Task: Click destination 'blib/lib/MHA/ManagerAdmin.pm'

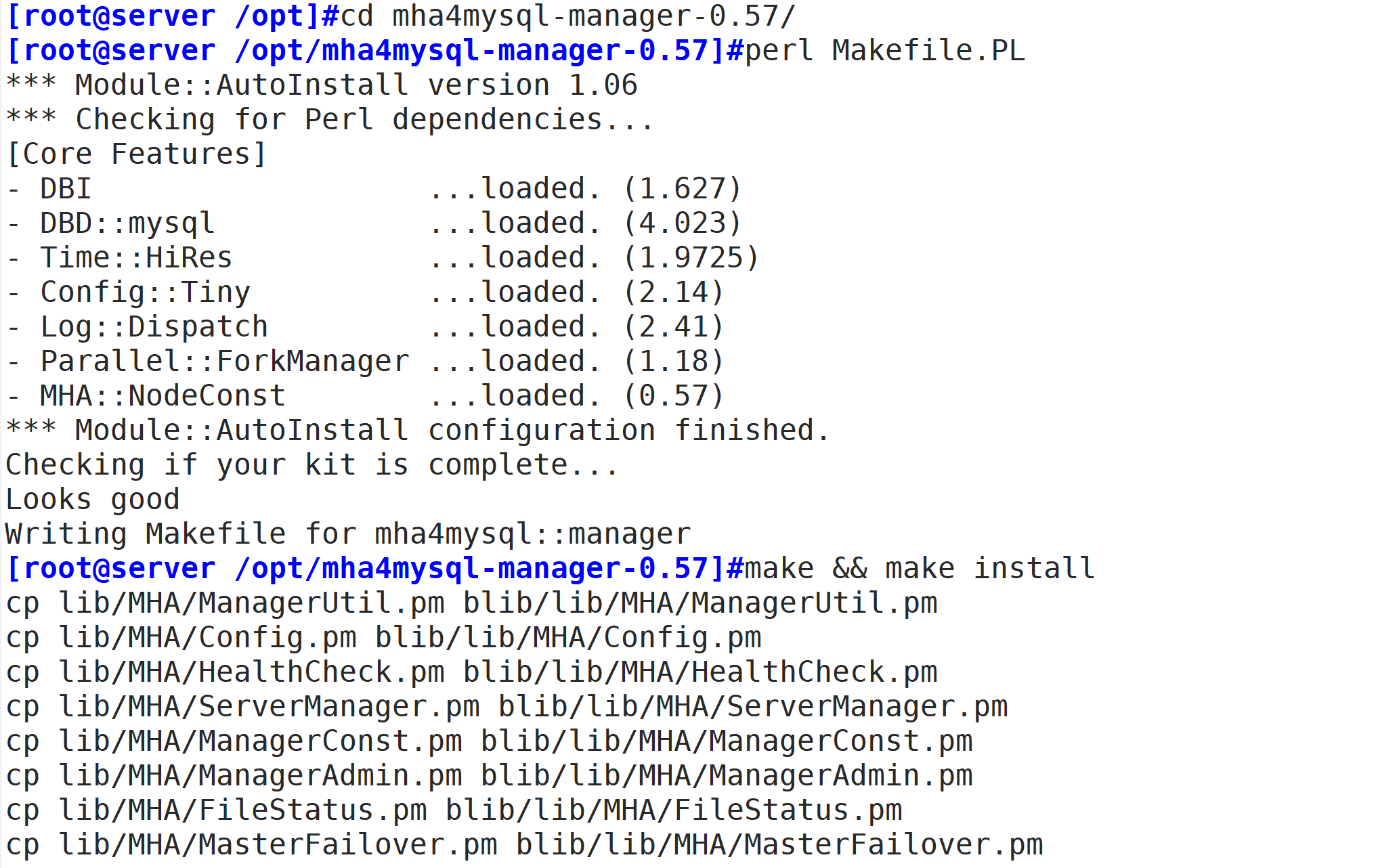Action: tap(727, 776)
